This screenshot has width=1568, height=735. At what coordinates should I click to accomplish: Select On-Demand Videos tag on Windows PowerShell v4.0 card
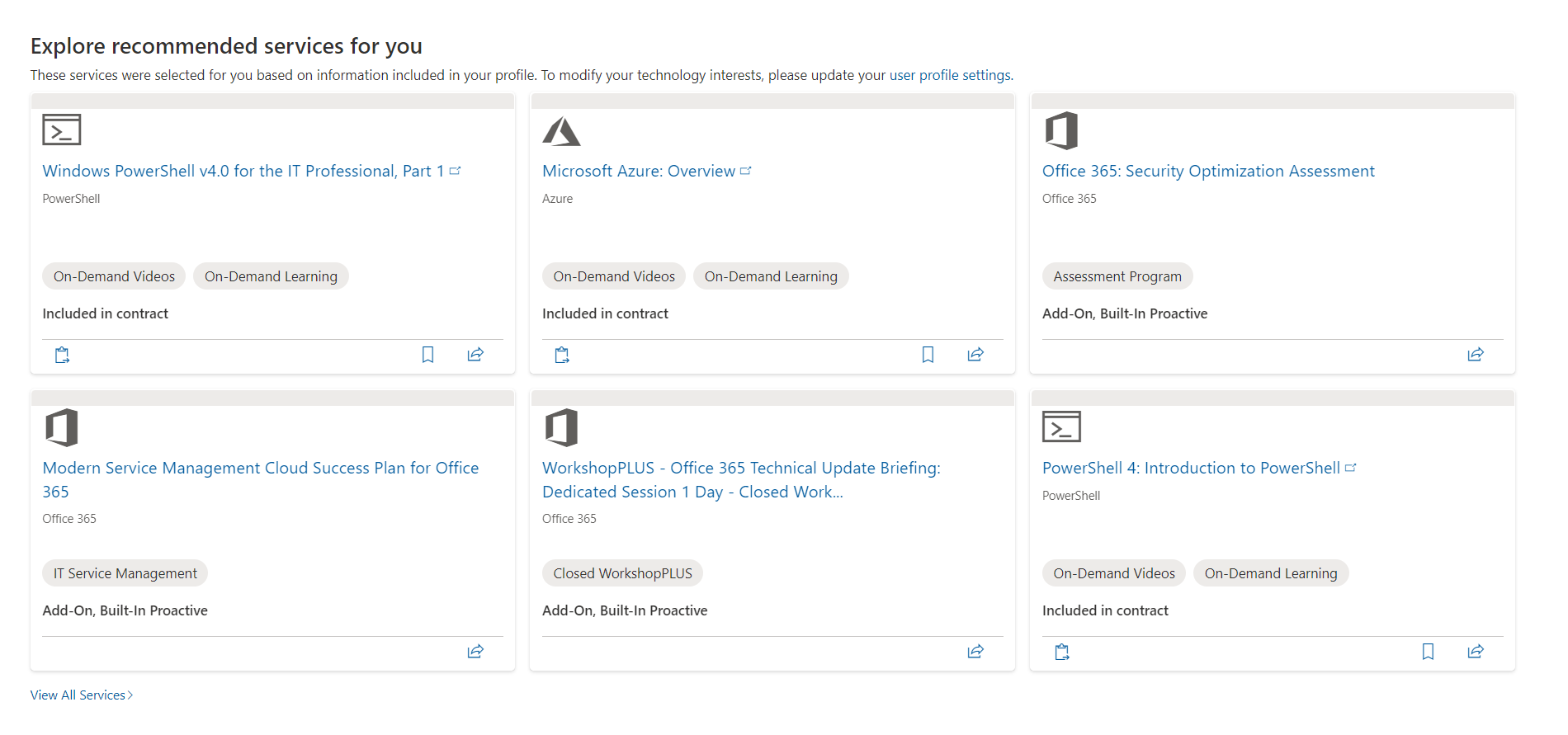pyautogui.click(x=114, y=276)
